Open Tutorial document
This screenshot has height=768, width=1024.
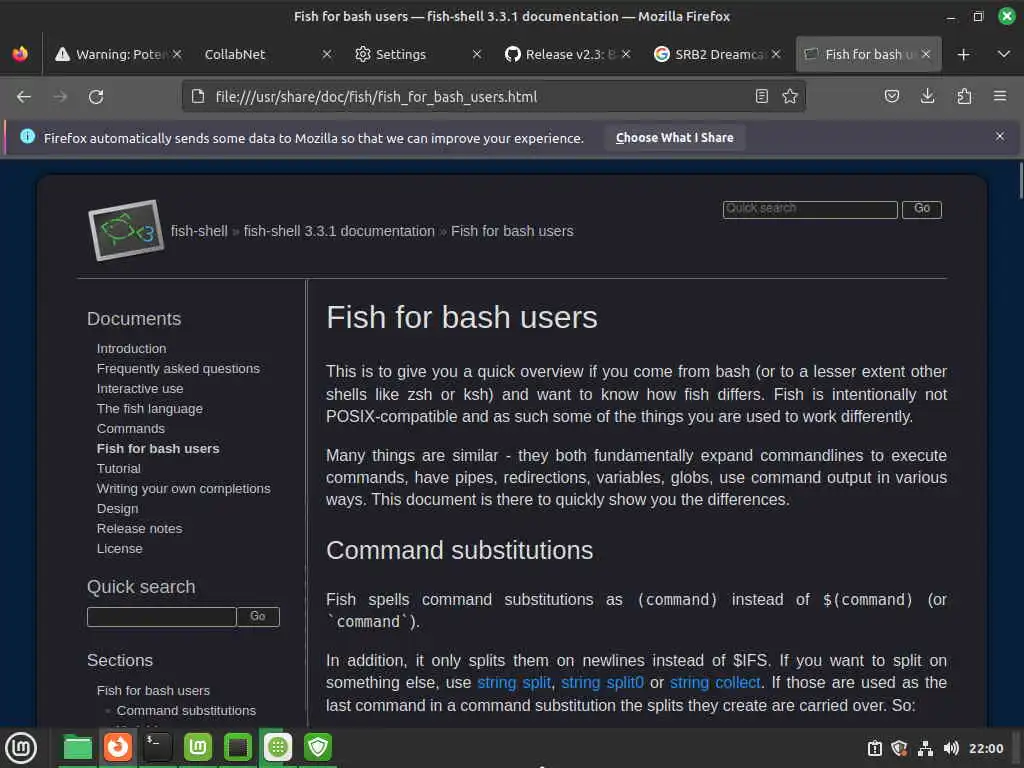pyautogui.click(x=118, y=469)
